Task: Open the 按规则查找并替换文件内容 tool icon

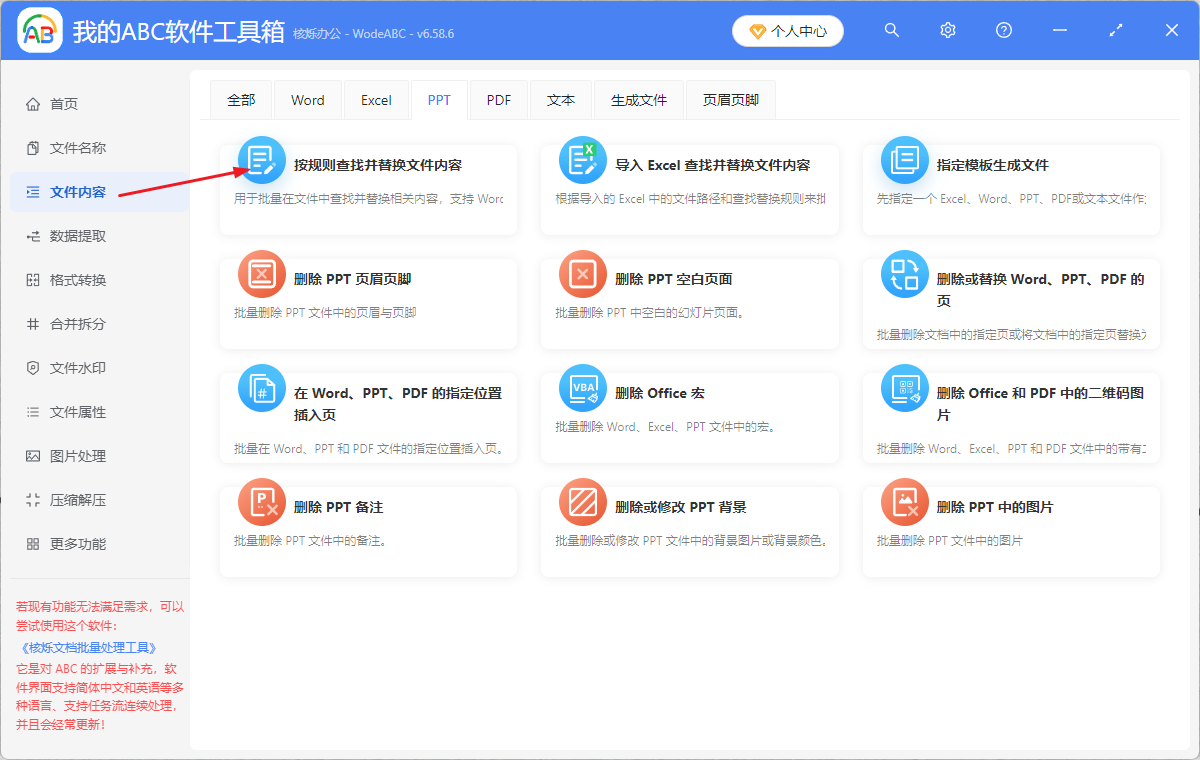Action: 261,158
